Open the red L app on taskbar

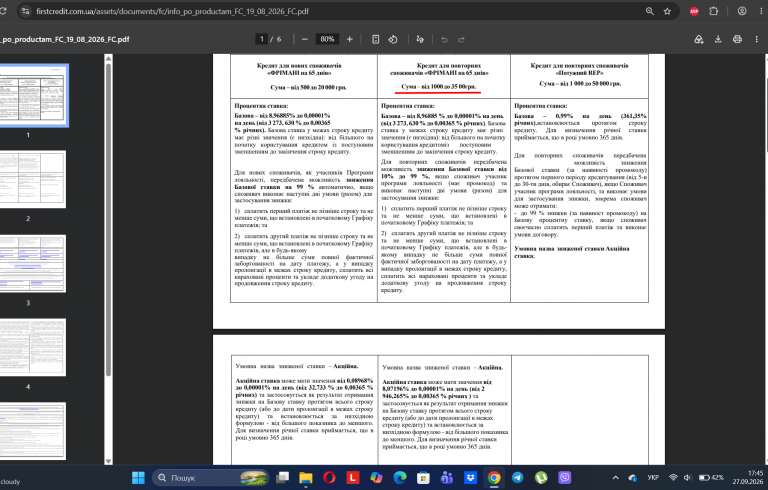tap(353, 477)
